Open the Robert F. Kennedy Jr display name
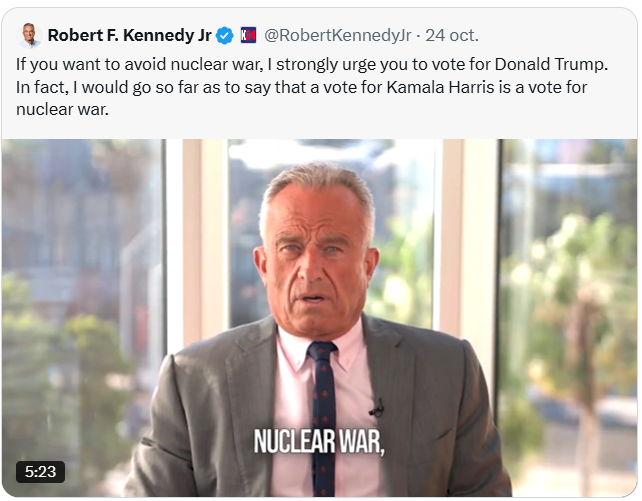The height and width of the screenshot is (501, 642). [129, 35]
